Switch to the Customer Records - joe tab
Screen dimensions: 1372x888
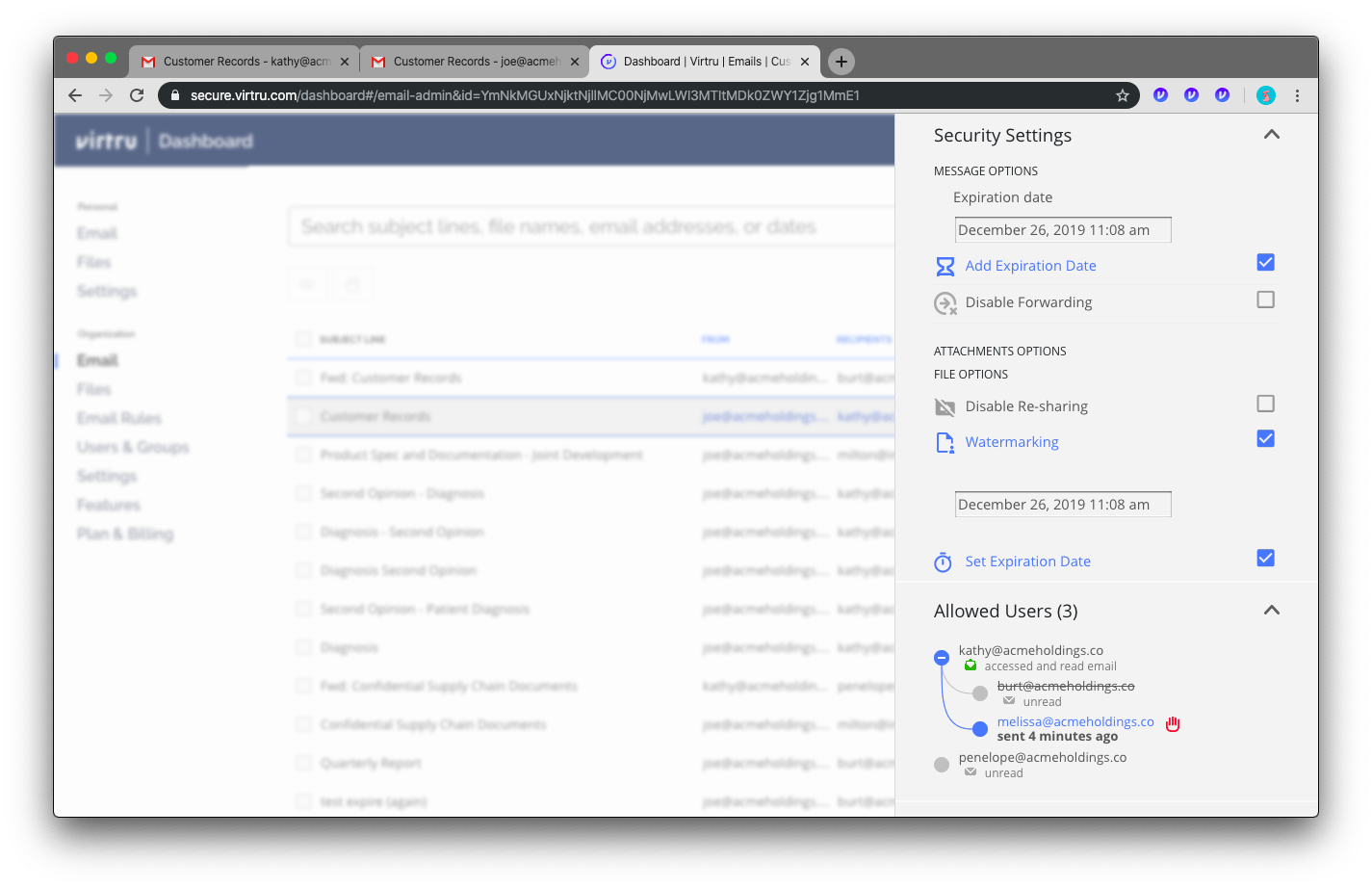coord(475,62)
